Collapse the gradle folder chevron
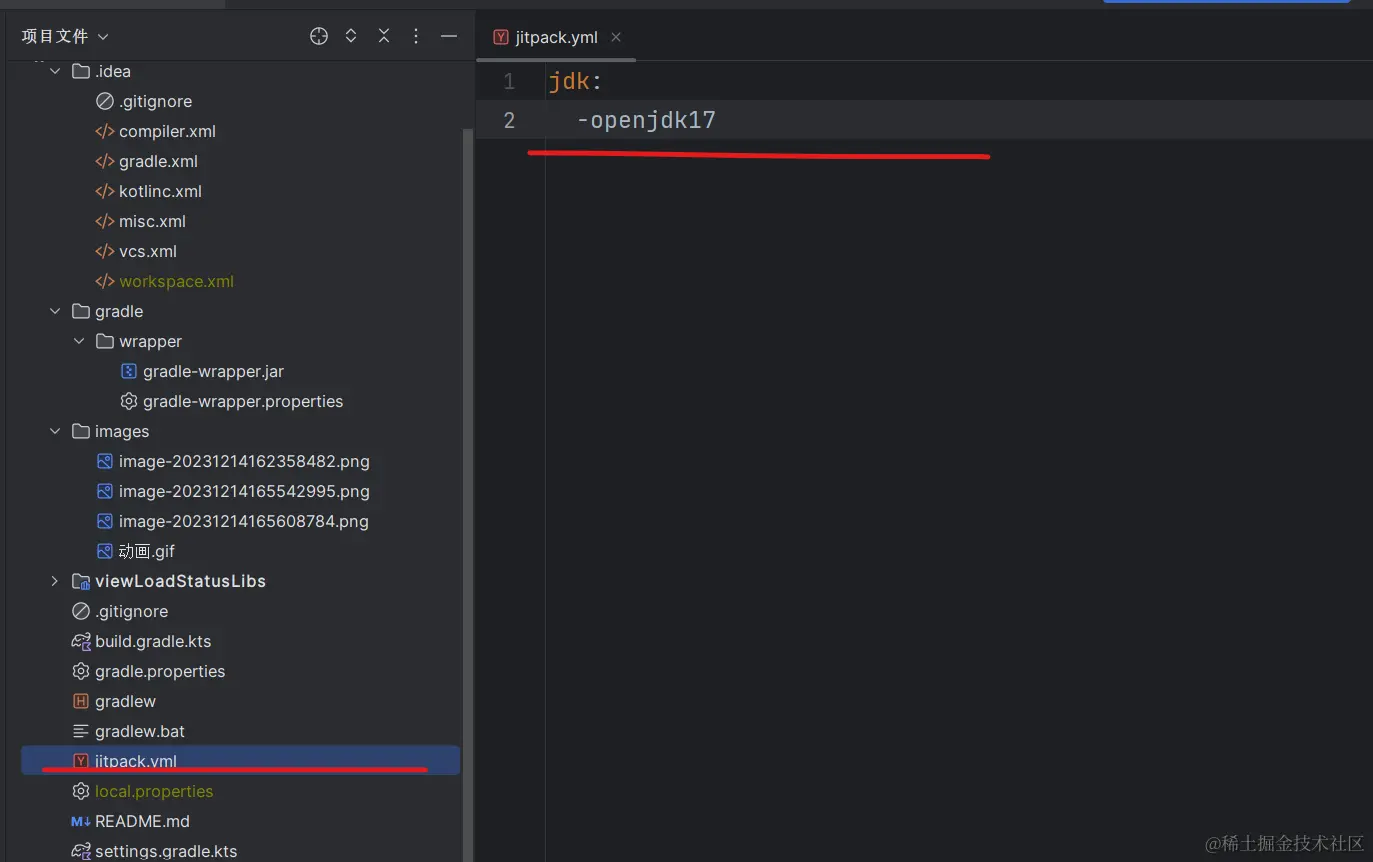The width and height of the screenshot is (1373, 862). (x=55, y=311)
